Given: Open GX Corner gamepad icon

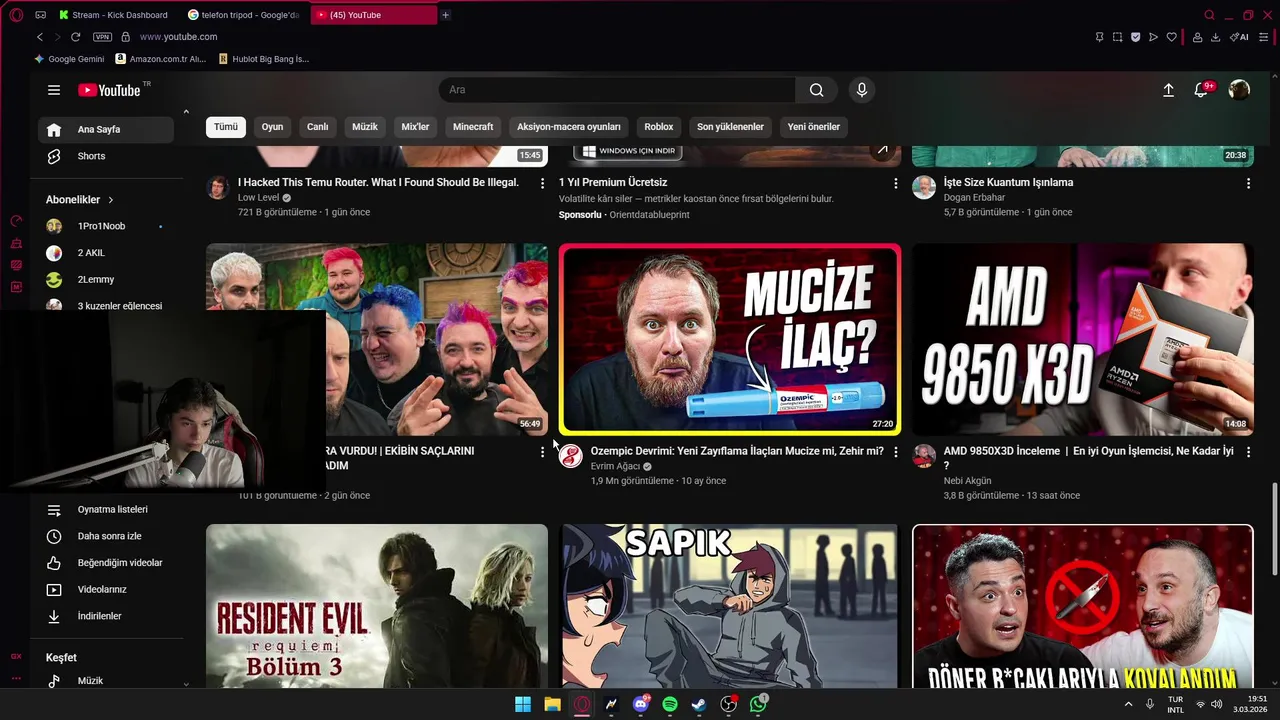Looking at the screenshot, I should [x=41, y=15].
